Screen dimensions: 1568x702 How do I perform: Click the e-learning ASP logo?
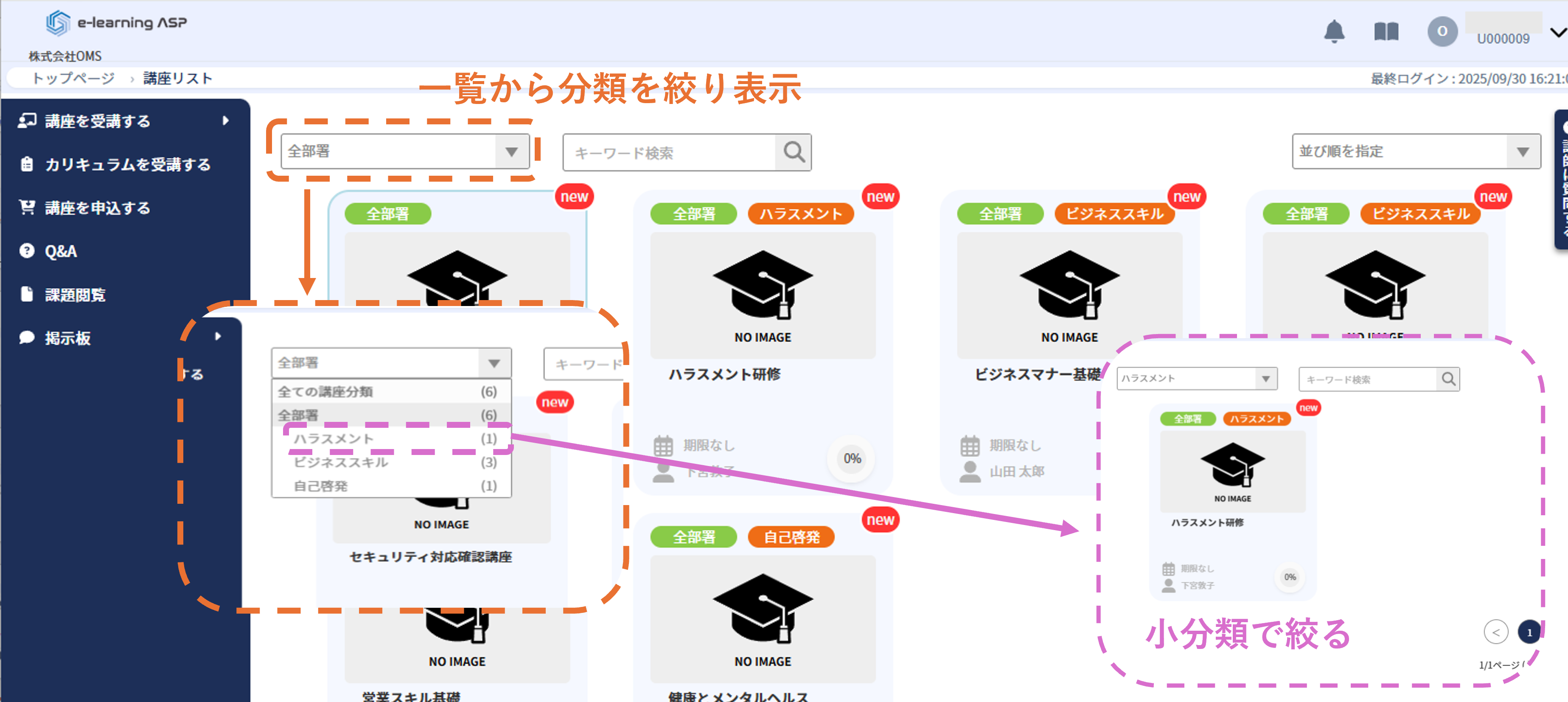116,22
